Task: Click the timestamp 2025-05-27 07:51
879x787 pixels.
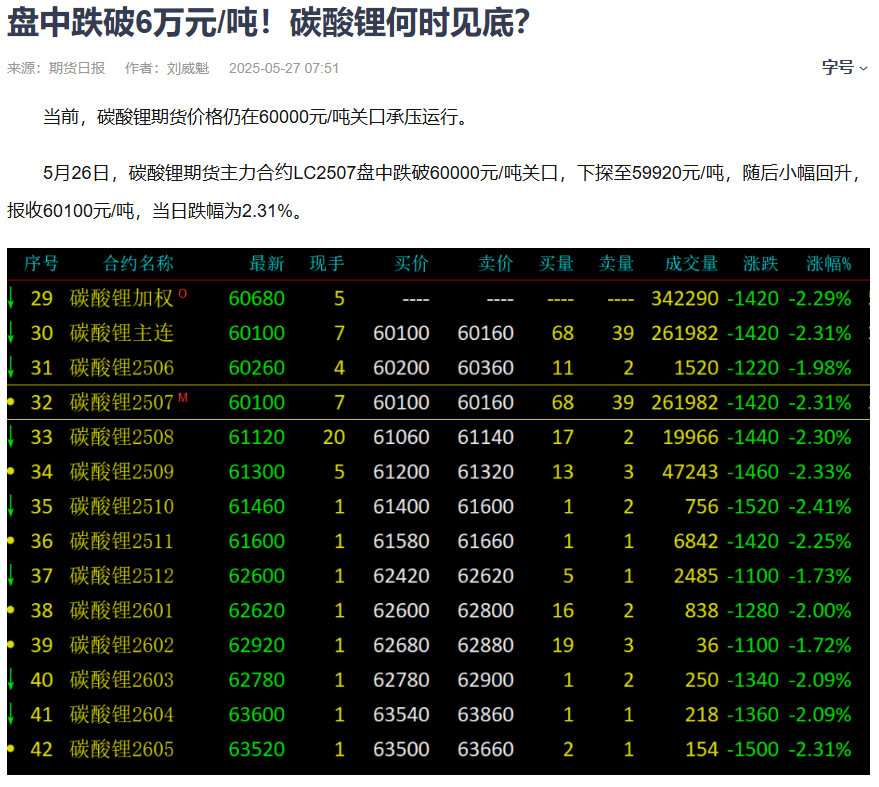Action: [x=284, y=68]
